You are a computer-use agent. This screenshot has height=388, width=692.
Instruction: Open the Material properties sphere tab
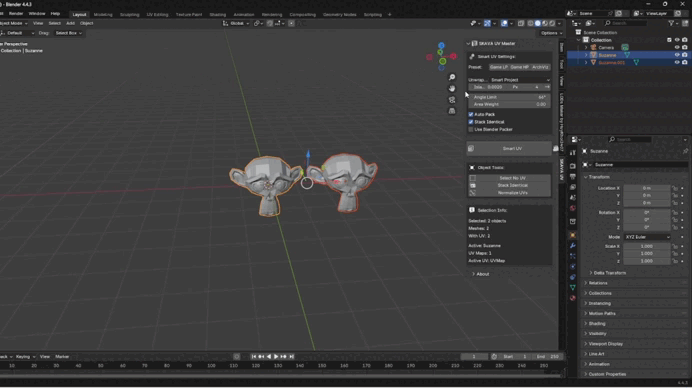[572, 298]
